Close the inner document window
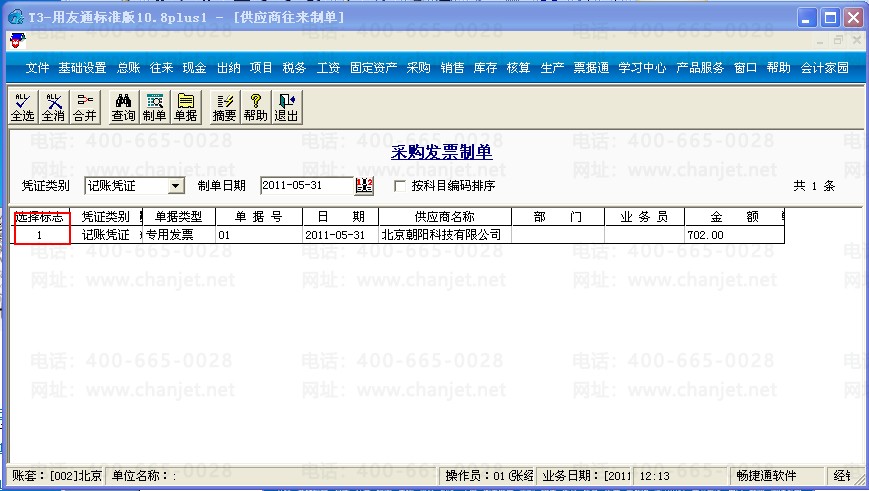The image size is (869, 491). coord(857,40)
